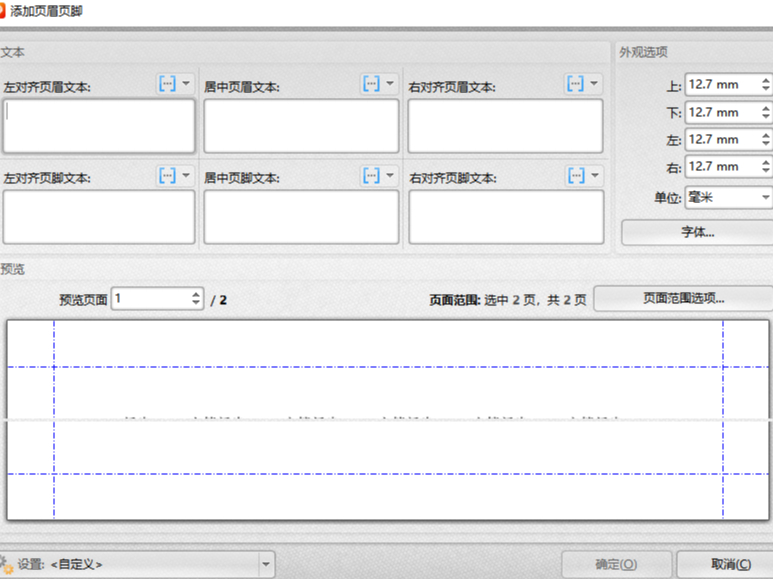Expand macro dropdown arrow for 左对齐页眉文本
This screenshot has width=773, height=579.
click(186, 83)
